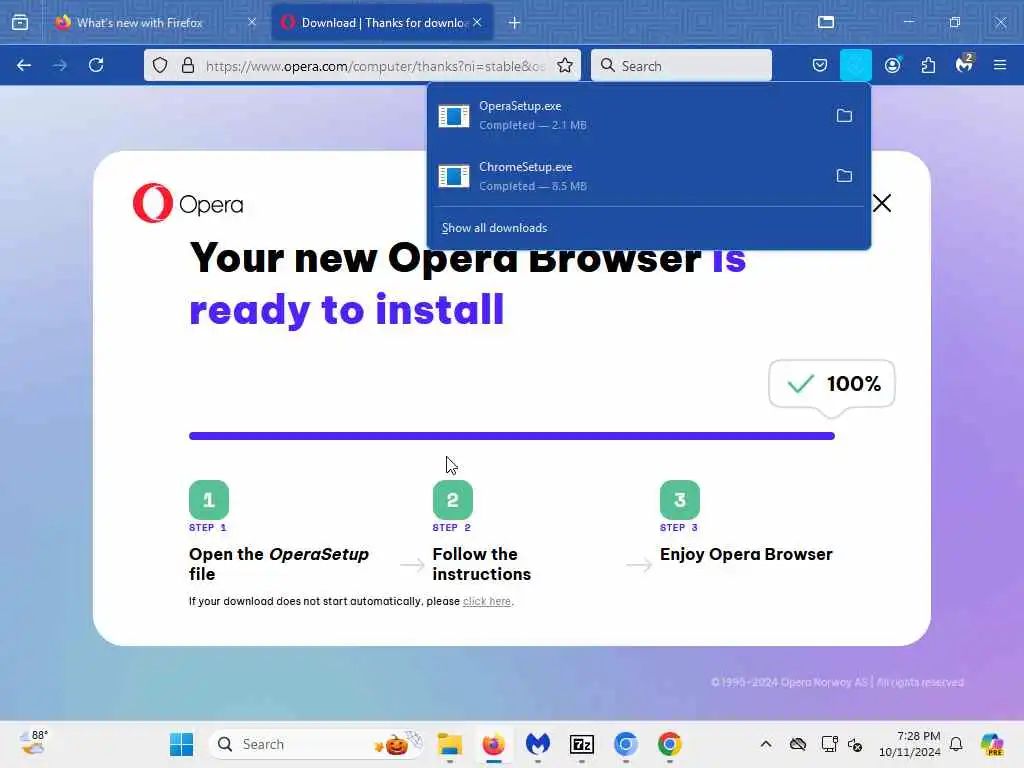The height and width of the screenshot is (768, 1024).
Task: Click 'Follow the instructions' text
Action: [482, 564]
